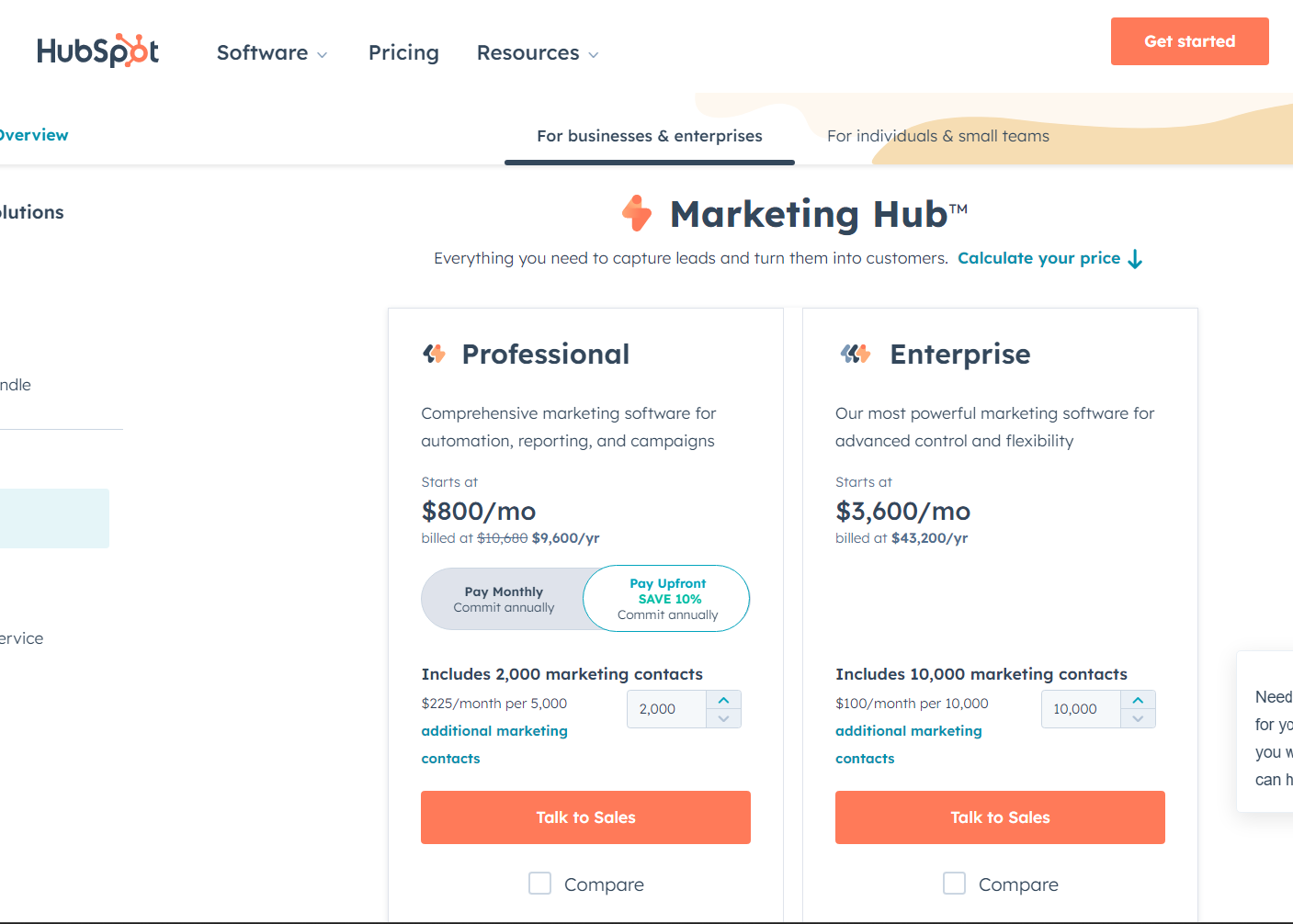Select Pay Upfront Save 10% option
The image size is (1293, 924).
click(x=667, y=599)
